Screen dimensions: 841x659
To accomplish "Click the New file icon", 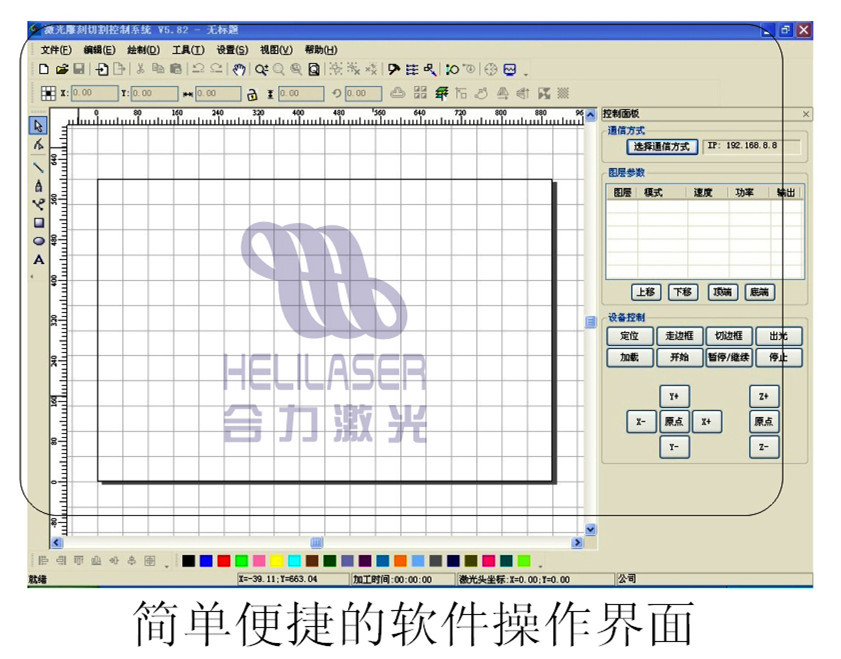I will click(x=44, y=69).
